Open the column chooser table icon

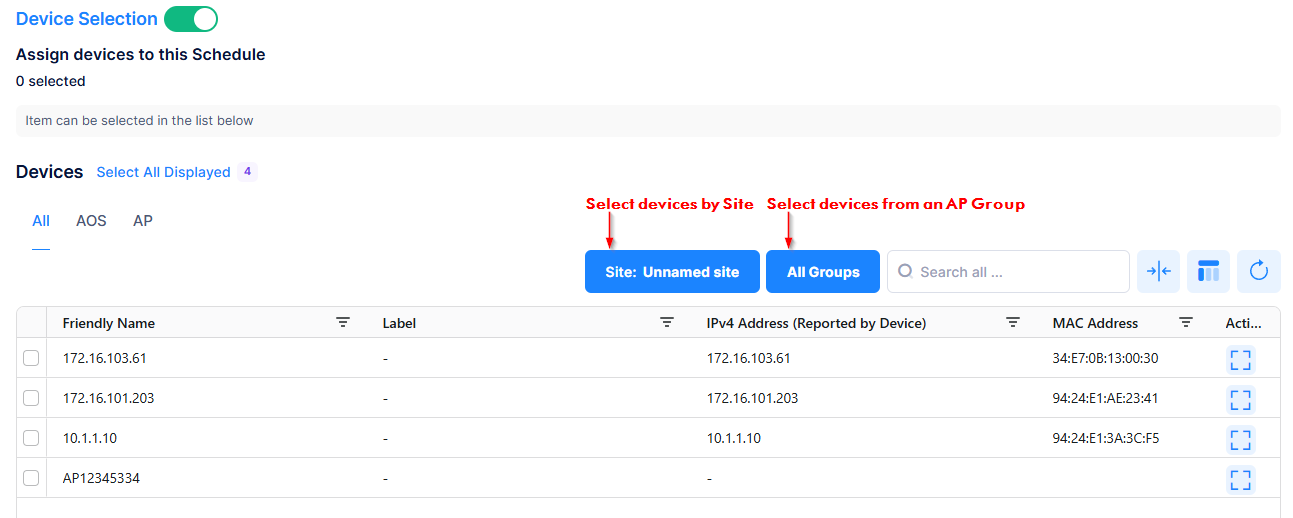1208,272
